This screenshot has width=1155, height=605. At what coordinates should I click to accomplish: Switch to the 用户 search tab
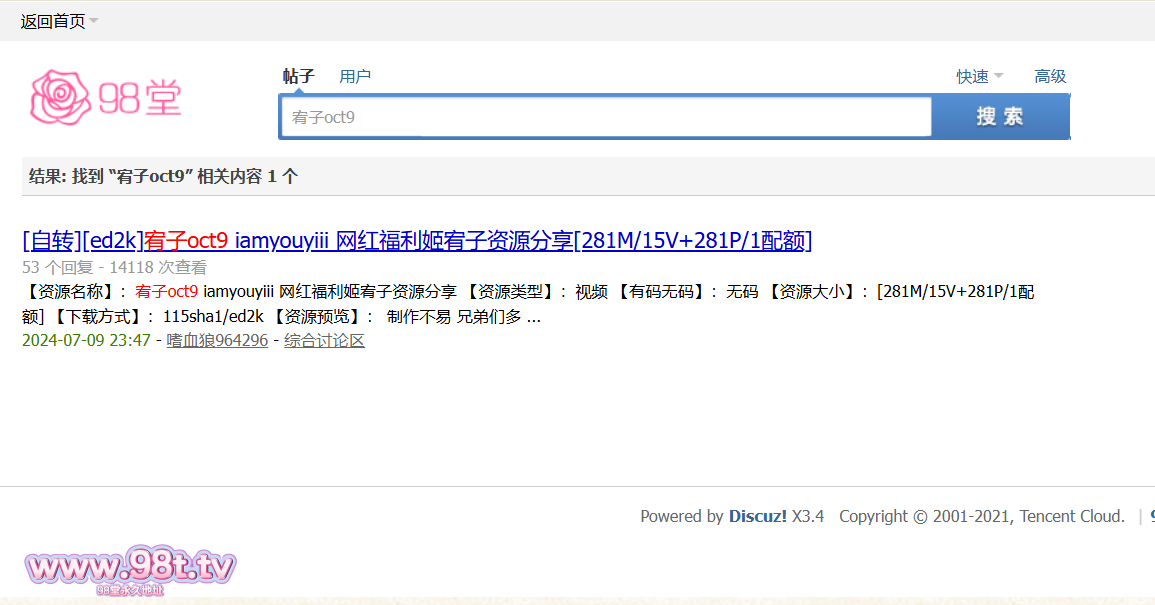355,76
